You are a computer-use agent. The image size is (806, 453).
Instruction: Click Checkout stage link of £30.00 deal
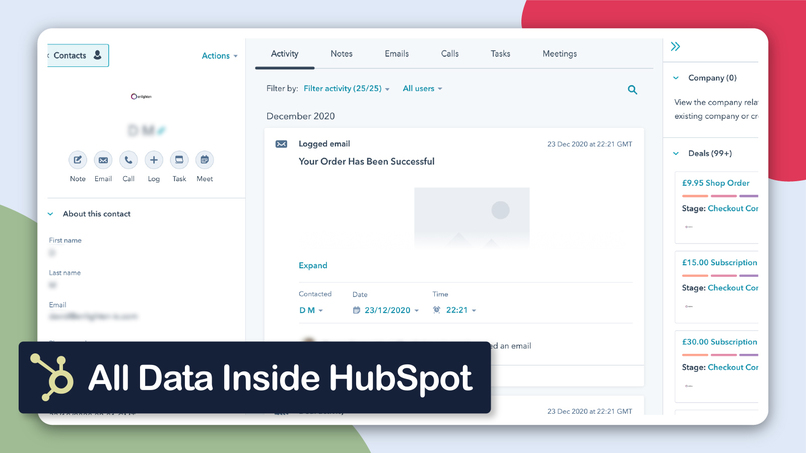point(733,367)
